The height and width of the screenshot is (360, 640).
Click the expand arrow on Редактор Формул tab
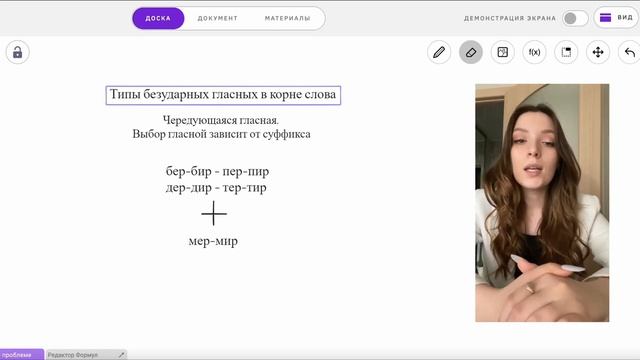121,355
